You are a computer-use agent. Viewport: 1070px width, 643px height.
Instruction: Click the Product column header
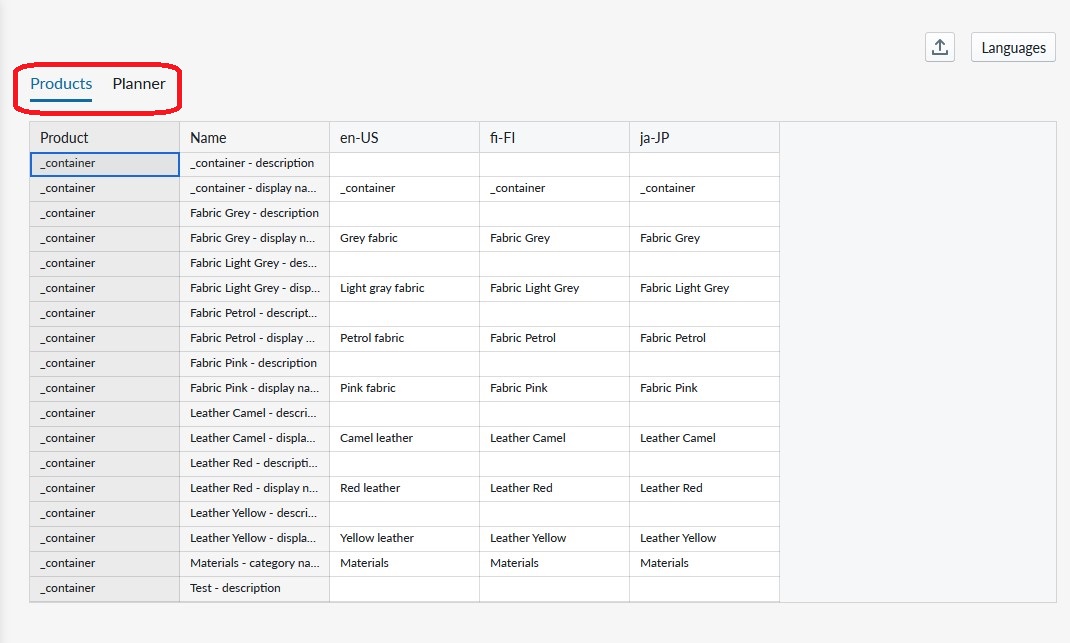[x=104, y=137]
